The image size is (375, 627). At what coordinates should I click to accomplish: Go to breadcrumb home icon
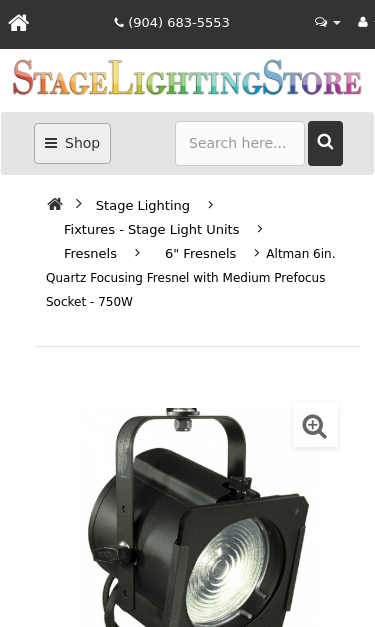[55, 204]
